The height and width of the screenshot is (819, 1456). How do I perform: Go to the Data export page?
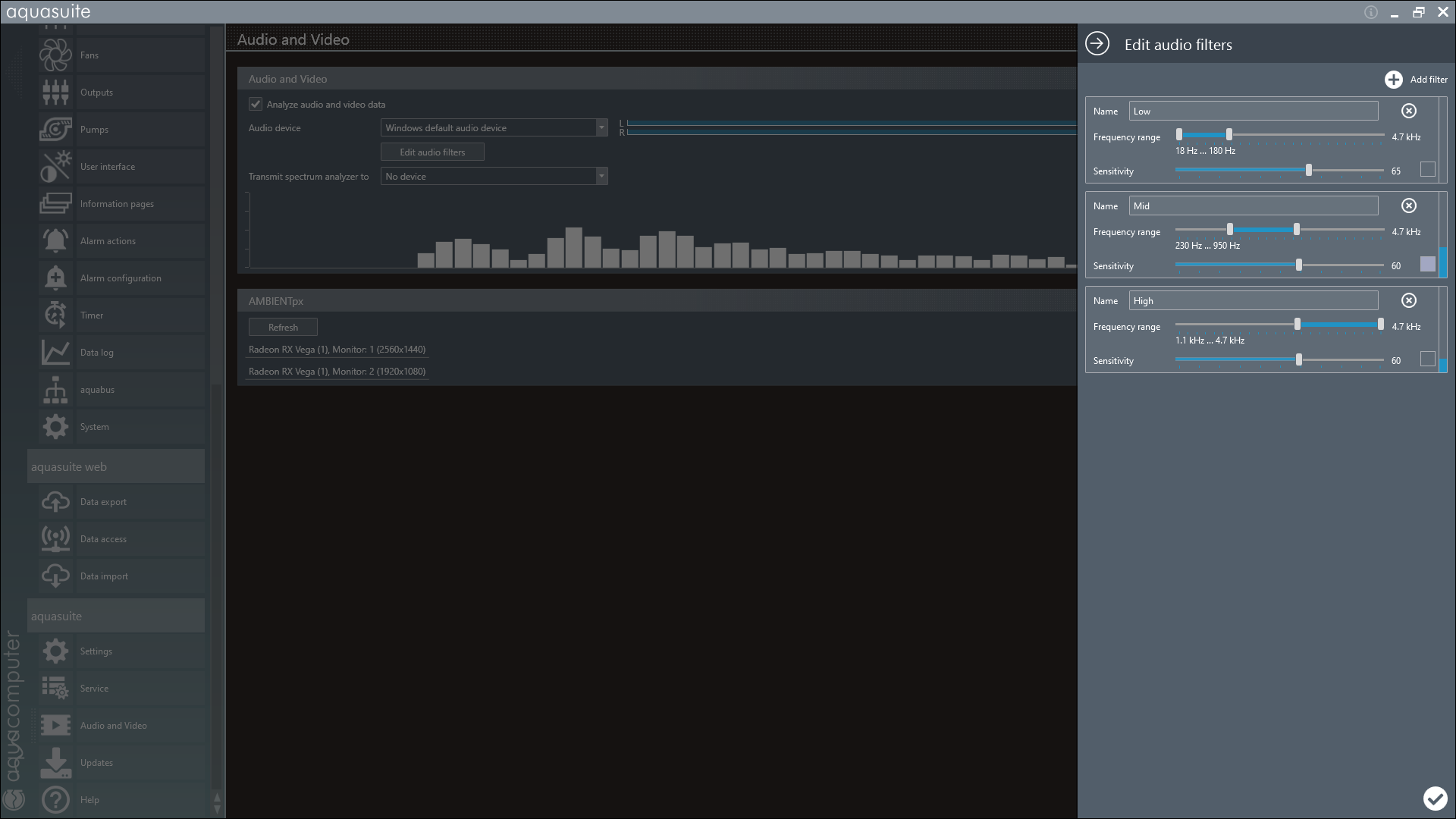(x=103, y=501)
